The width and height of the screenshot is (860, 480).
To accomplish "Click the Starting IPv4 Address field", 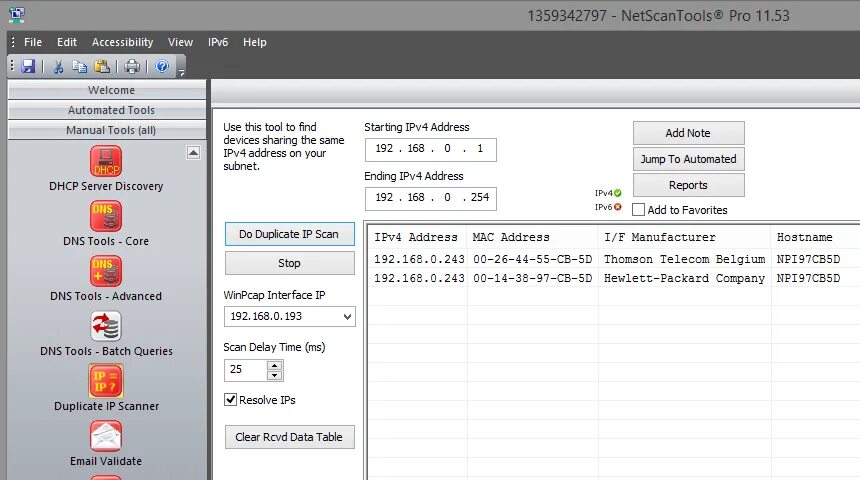I will 431,149.
